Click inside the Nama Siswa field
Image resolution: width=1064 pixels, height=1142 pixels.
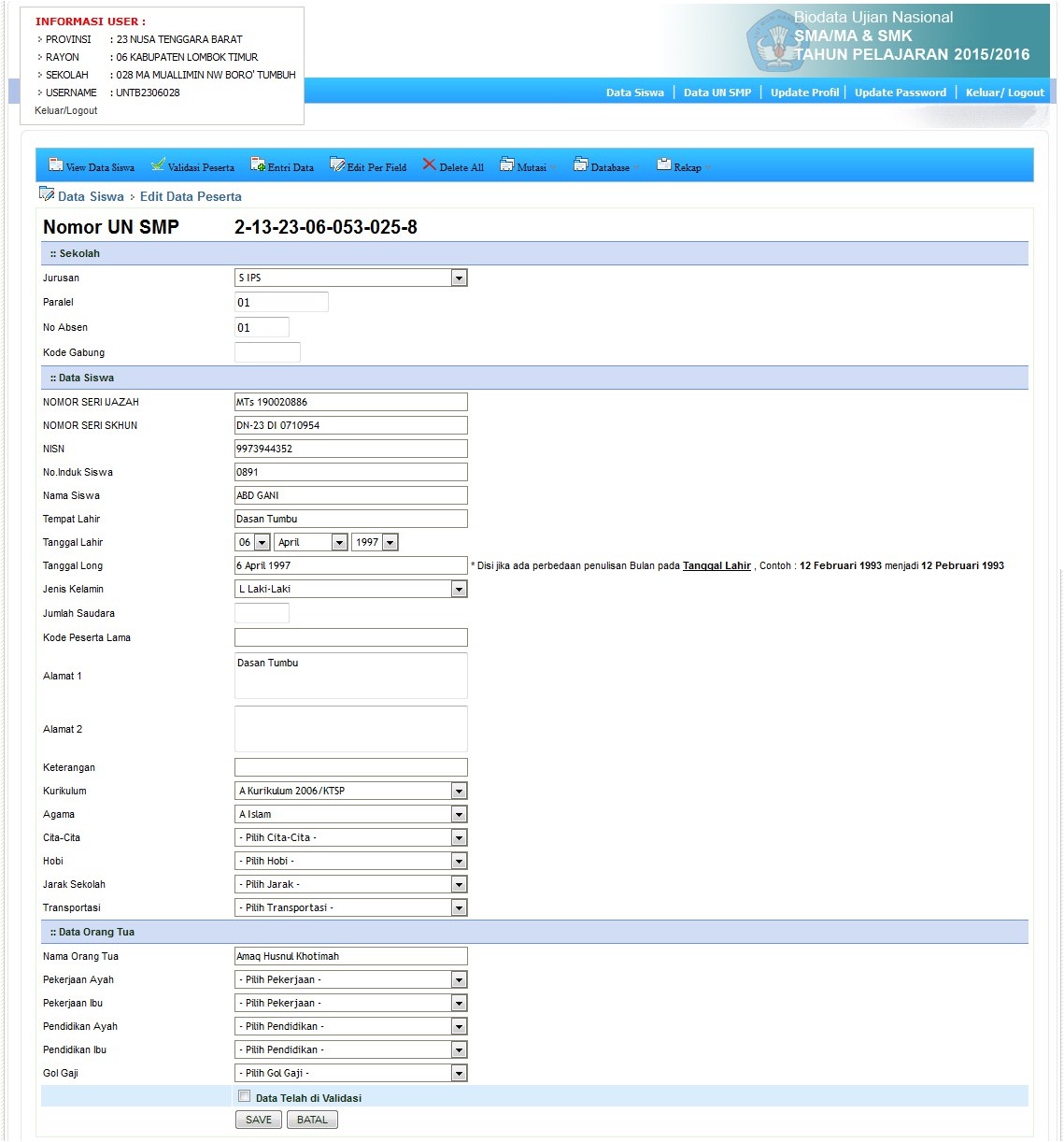coord(350,494)
